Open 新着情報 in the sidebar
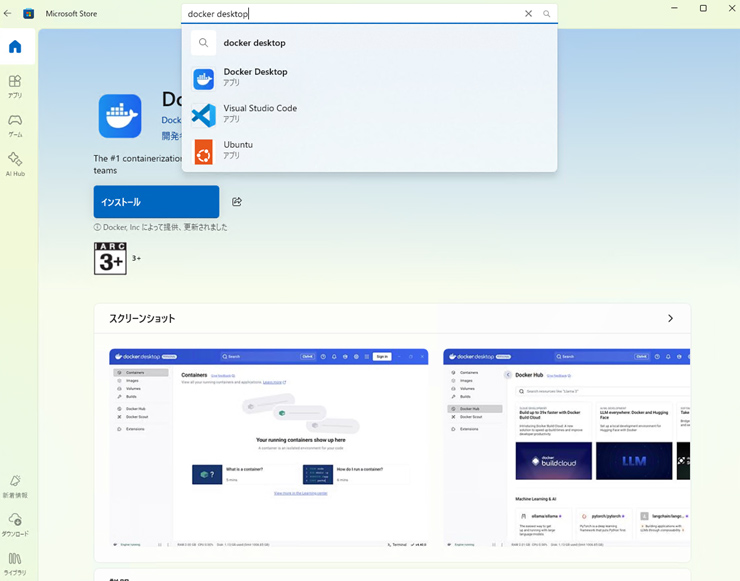The image size is (740, 581). pos(15,486)
